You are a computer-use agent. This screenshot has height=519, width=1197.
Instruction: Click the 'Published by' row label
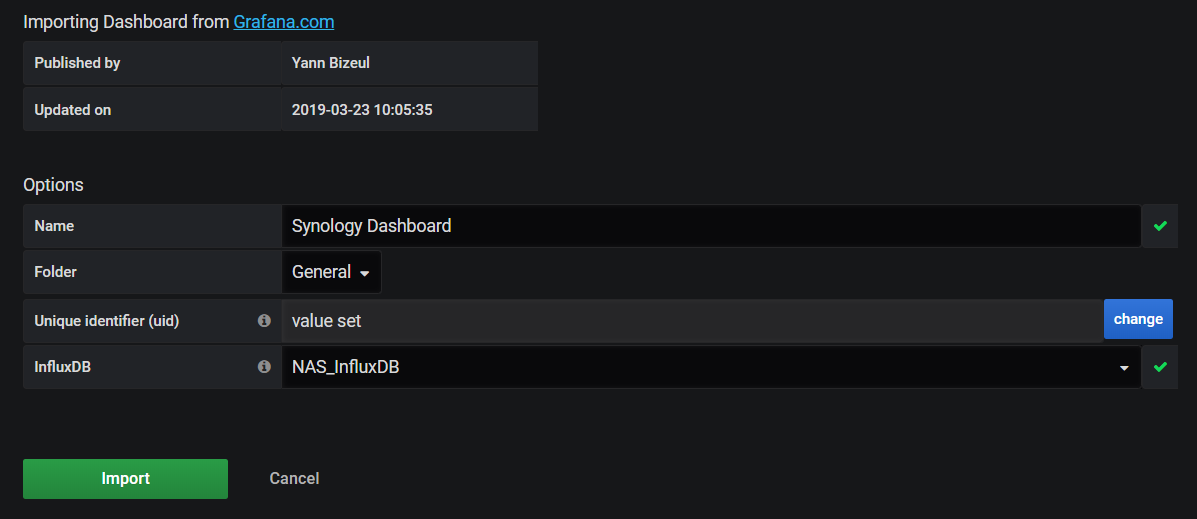pyautogui.click(x=77, y=63)
